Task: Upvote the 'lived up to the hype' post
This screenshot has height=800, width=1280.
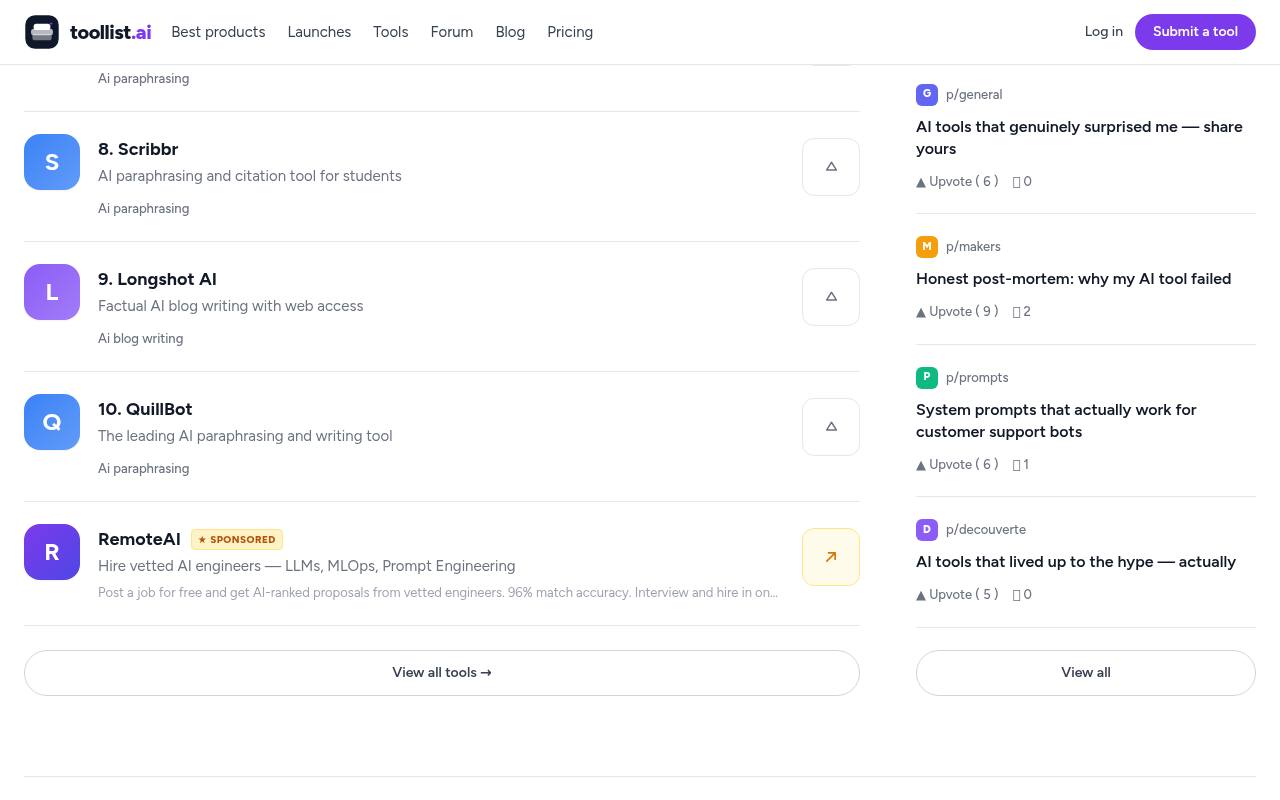Action: pos(957,595)
